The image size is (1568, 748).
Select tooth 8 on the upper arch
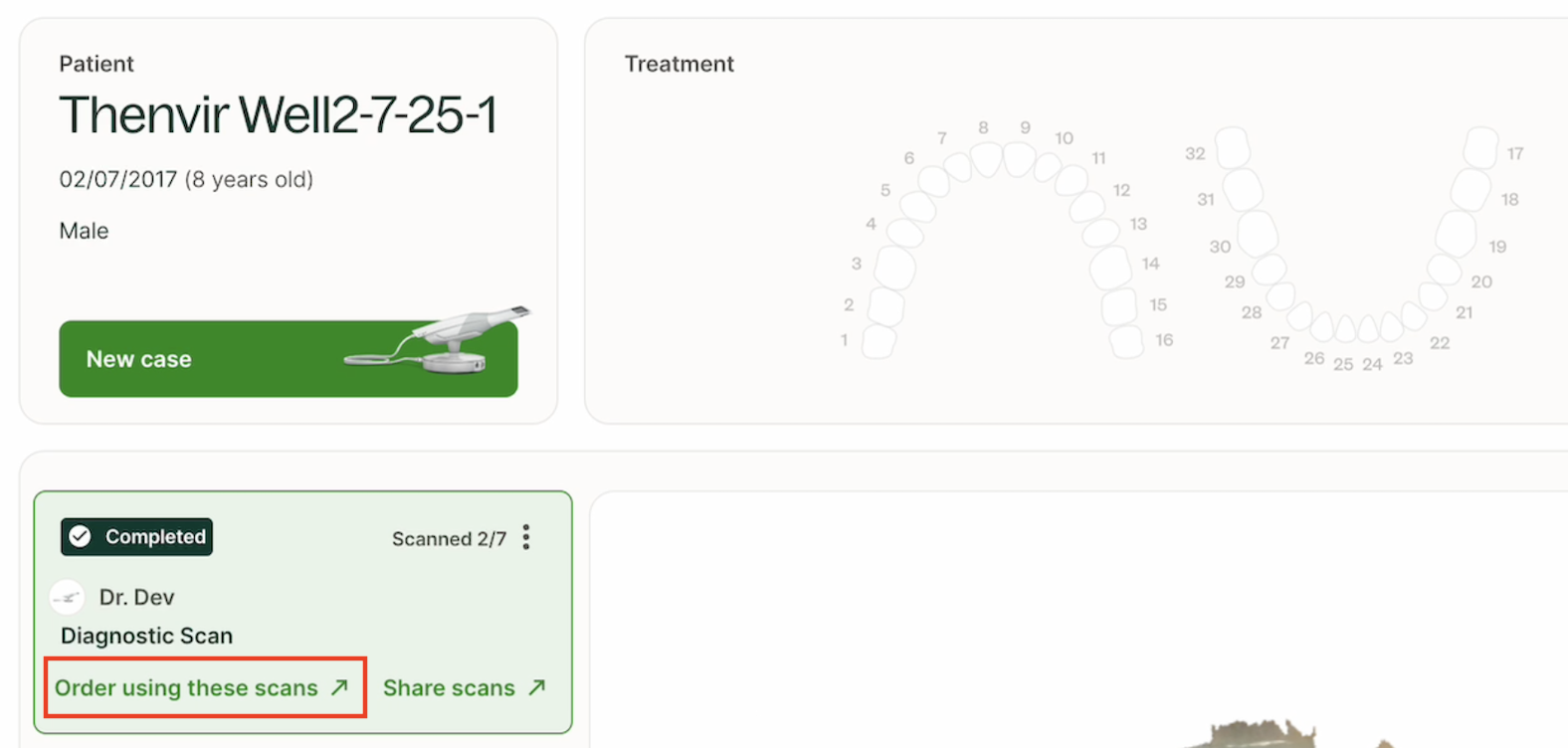point(986,158)
